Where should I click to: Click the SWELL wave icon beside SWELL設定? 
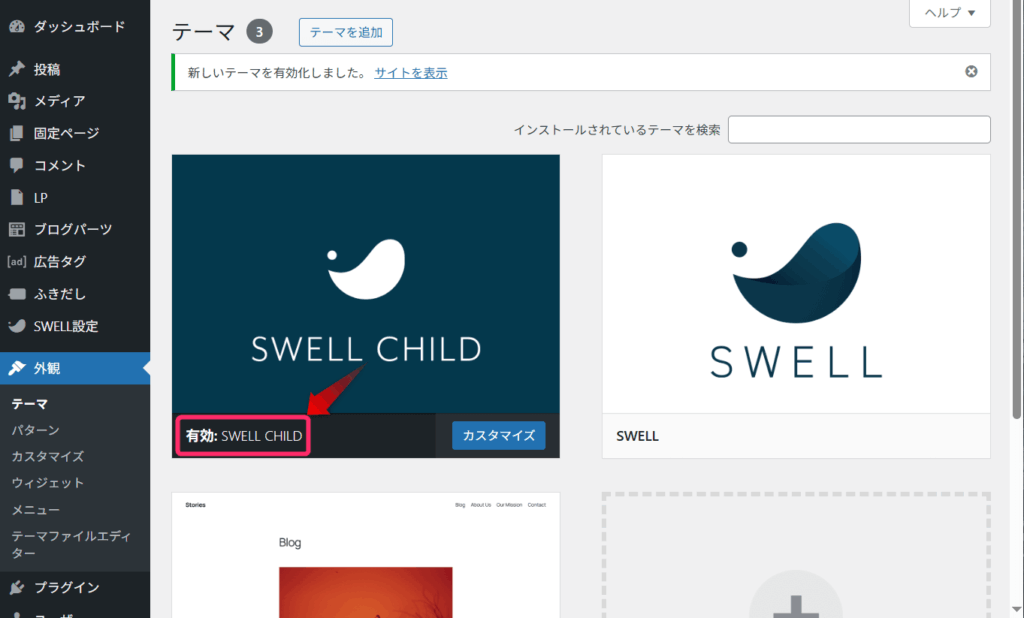(x=17, y=326)
